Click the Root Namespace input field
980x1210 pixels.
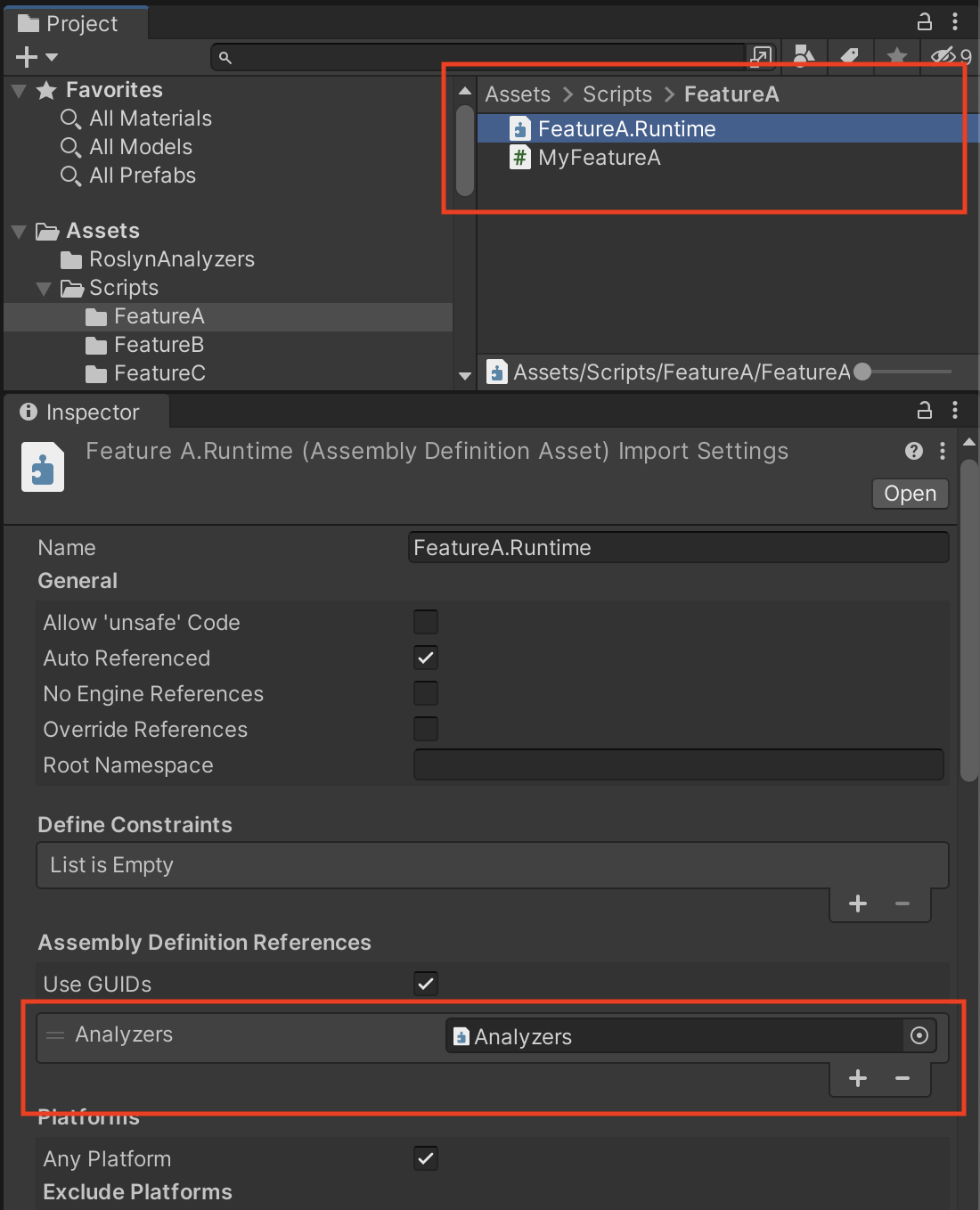[679, 764]
